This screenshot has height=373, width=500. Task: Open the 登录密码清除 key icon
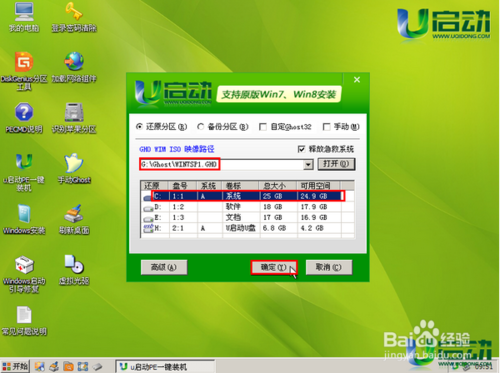pos(74,17)
